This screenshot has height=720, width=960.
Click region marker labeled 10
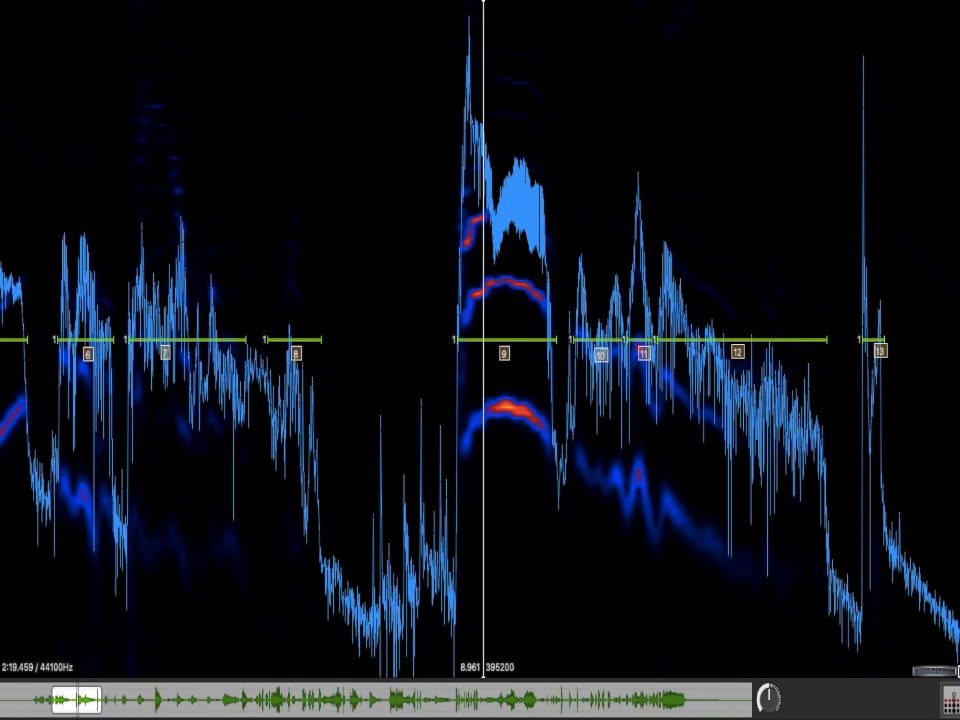coord(600,355)
